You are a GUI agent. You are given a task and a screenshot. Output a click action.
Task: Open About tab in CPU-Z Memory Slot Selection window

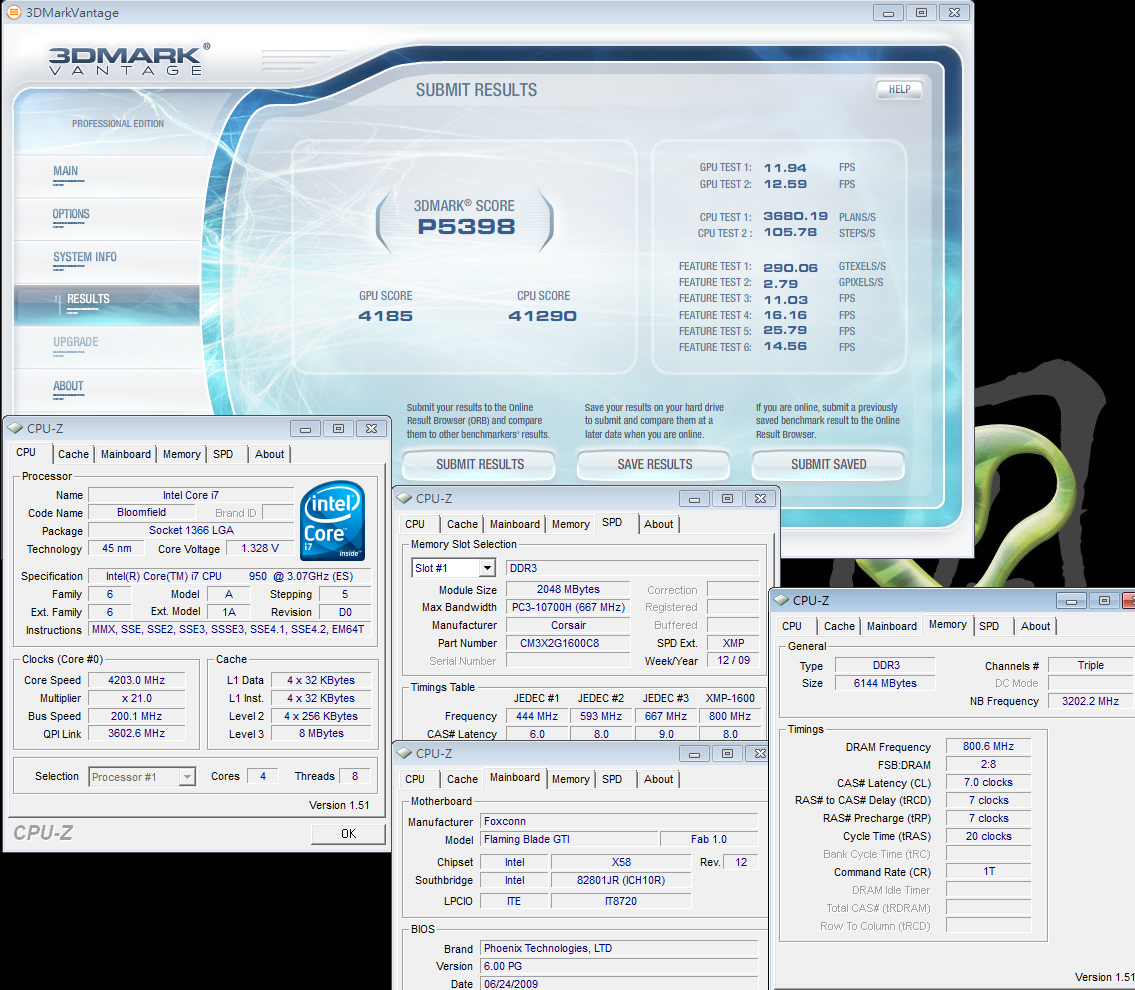pos(658,525)
